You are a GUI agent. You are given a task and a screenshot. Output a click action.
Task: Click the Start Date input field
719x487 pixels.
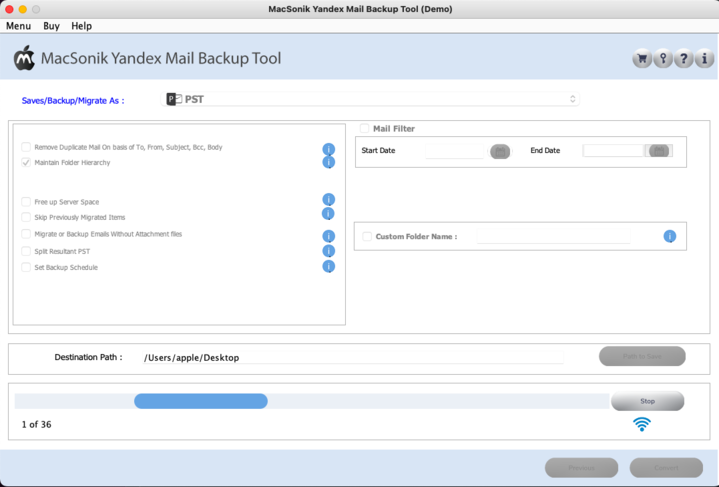(x=454, y=151)
